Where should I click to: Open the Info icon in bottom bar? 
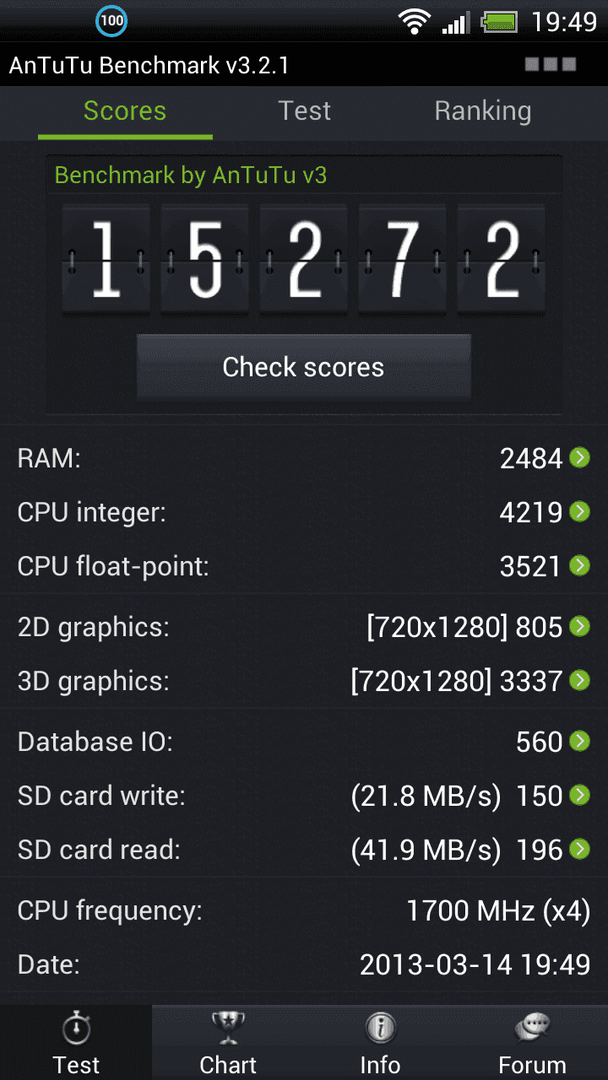pos(380,1029)
